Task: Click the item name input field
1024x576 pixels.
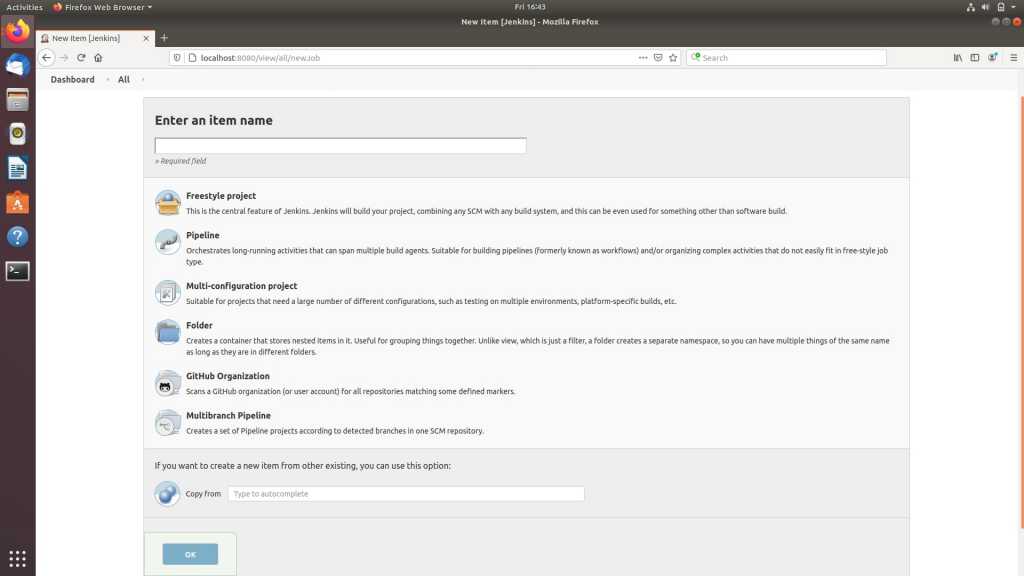Action: (339, 145)
